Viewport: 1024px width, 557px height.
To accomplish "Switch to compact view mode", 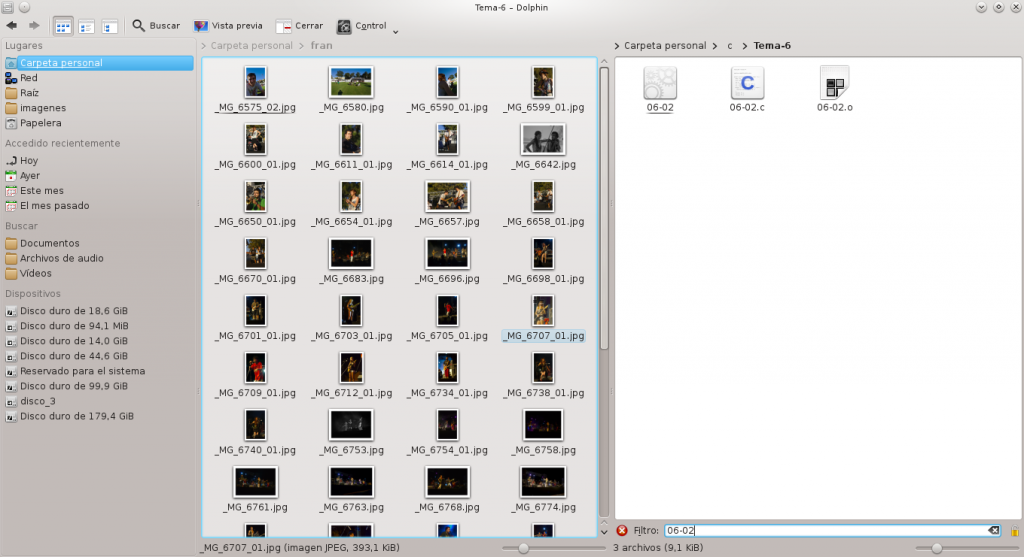I will coord(86,27).
